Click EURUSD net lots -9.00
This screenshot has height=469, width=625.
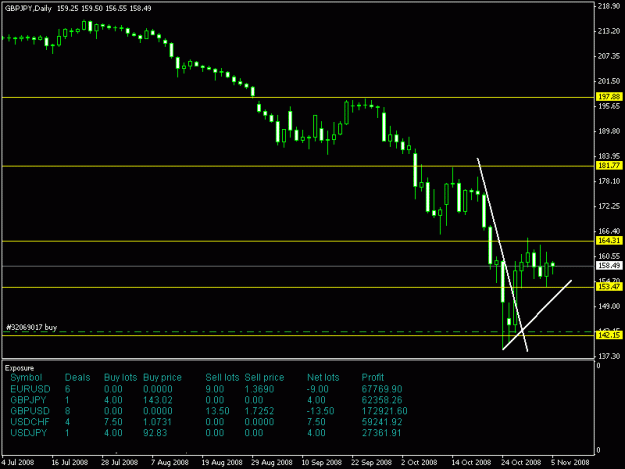pos(318,389)
